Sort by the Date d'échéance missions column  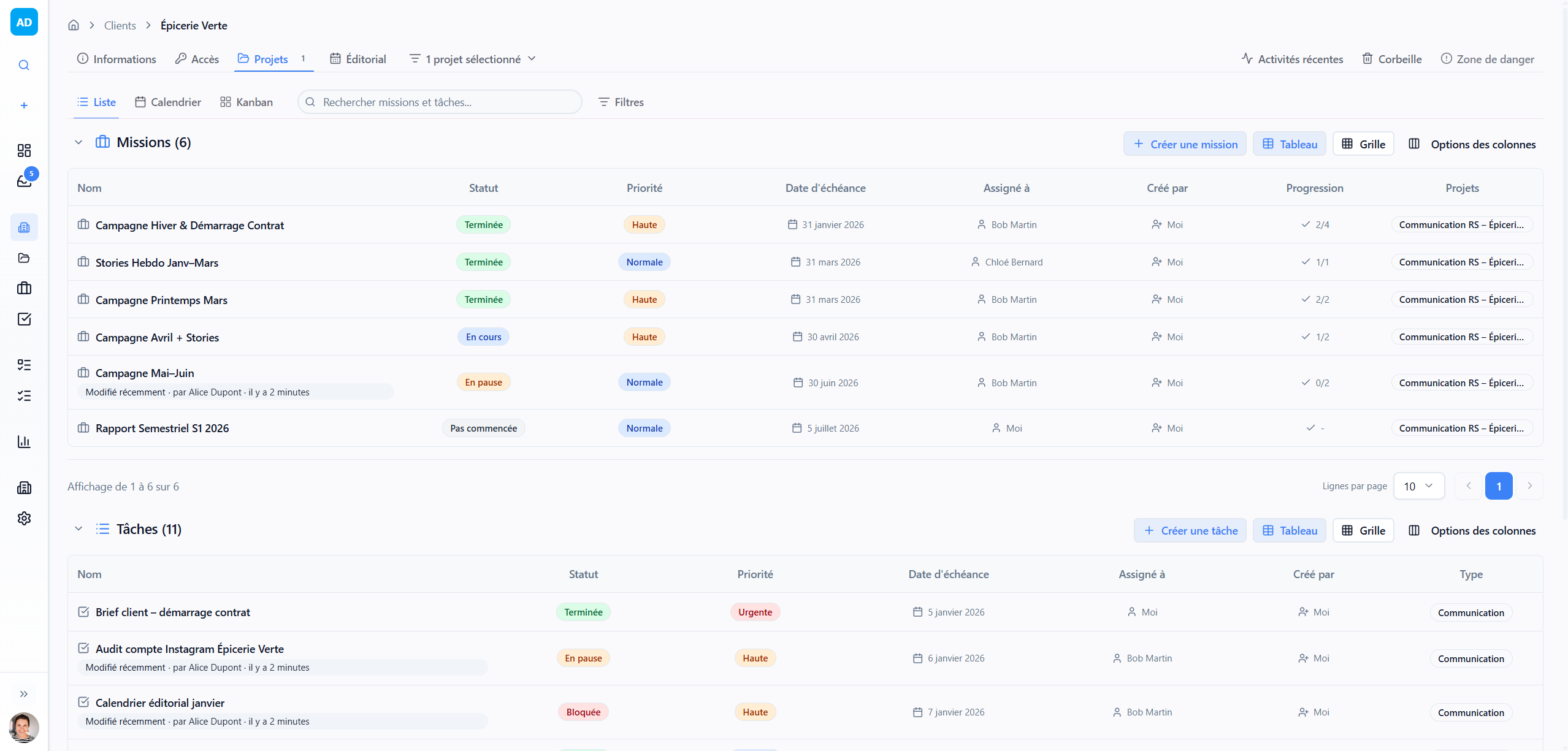825,188
